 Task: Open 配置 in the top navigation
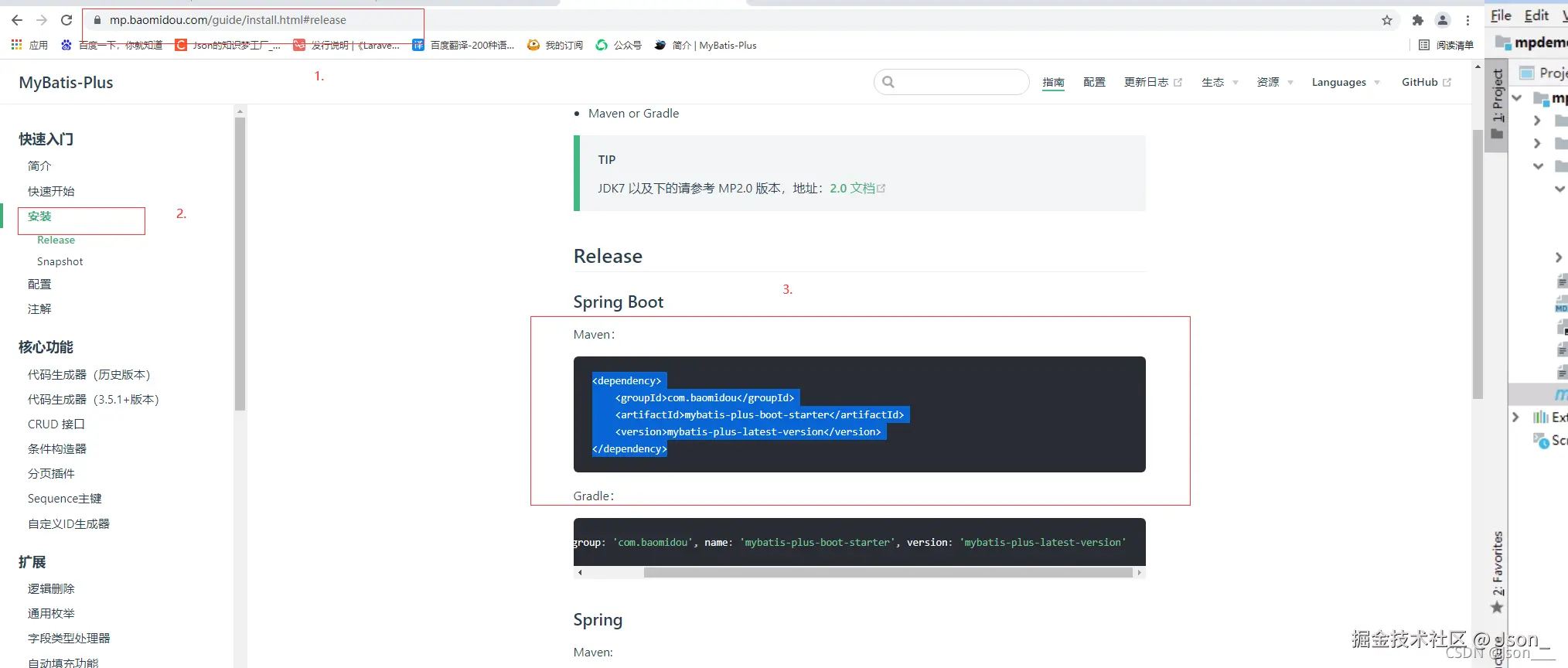pos(1094,83)
